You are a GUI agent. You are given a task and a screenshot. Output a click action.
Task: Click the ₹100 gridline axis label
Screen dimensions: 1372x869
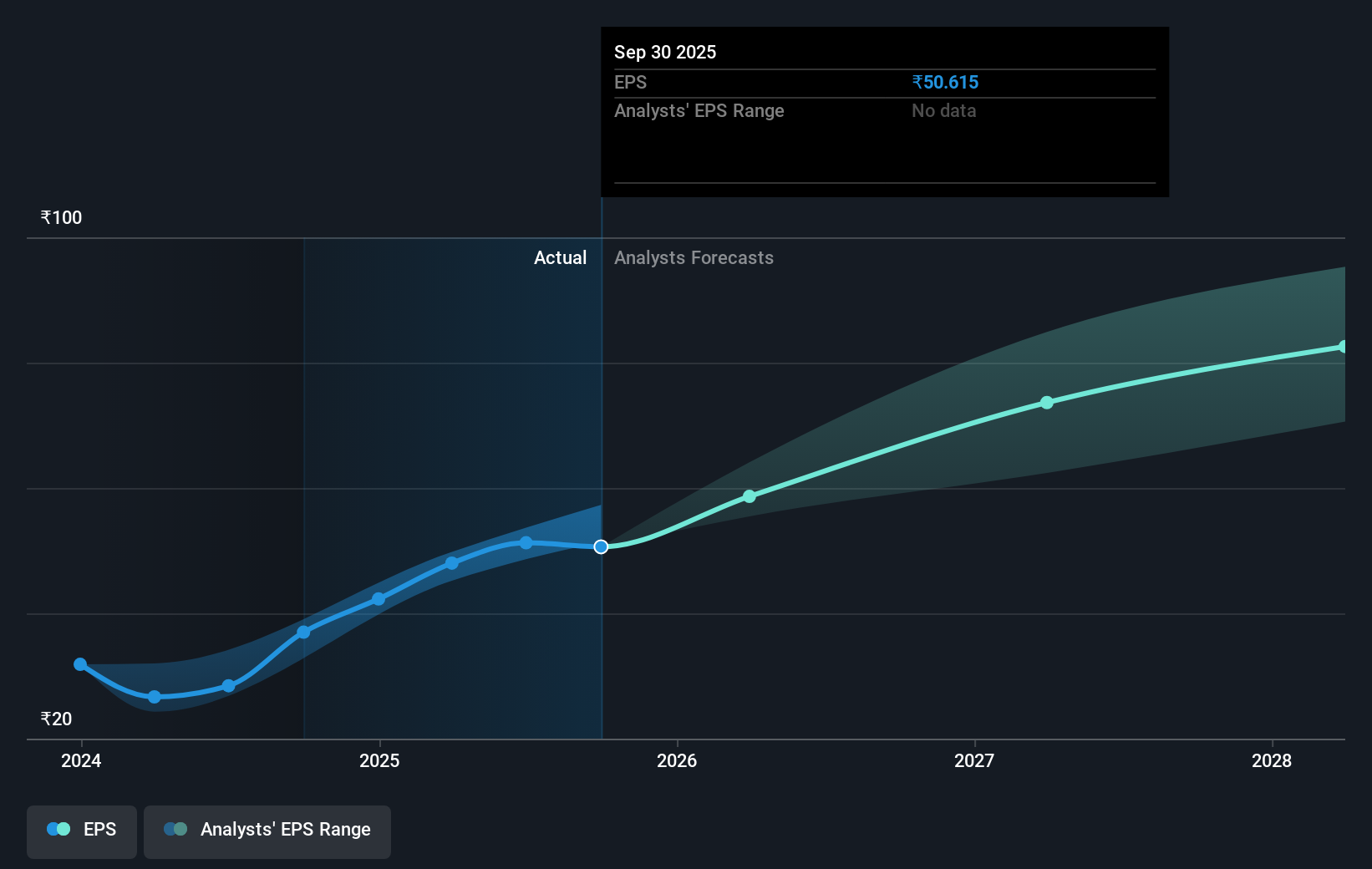59,216
